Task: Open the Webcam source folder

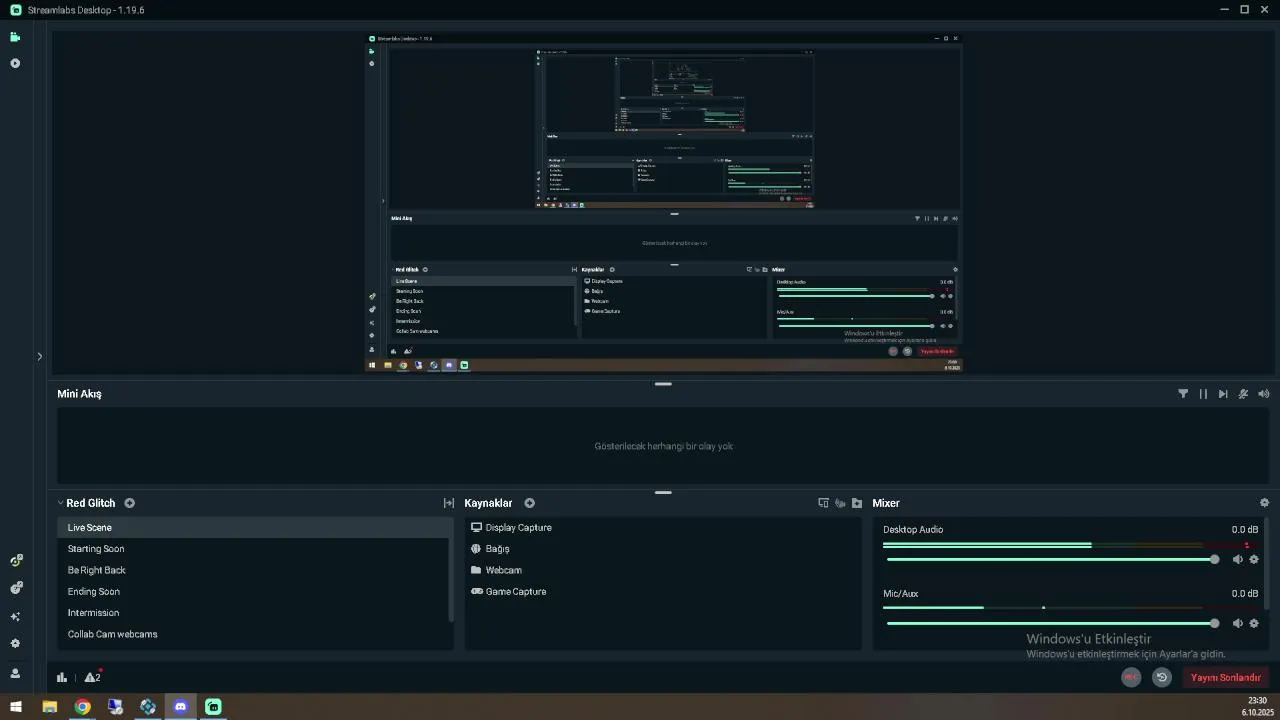Action: coord(663,570)
